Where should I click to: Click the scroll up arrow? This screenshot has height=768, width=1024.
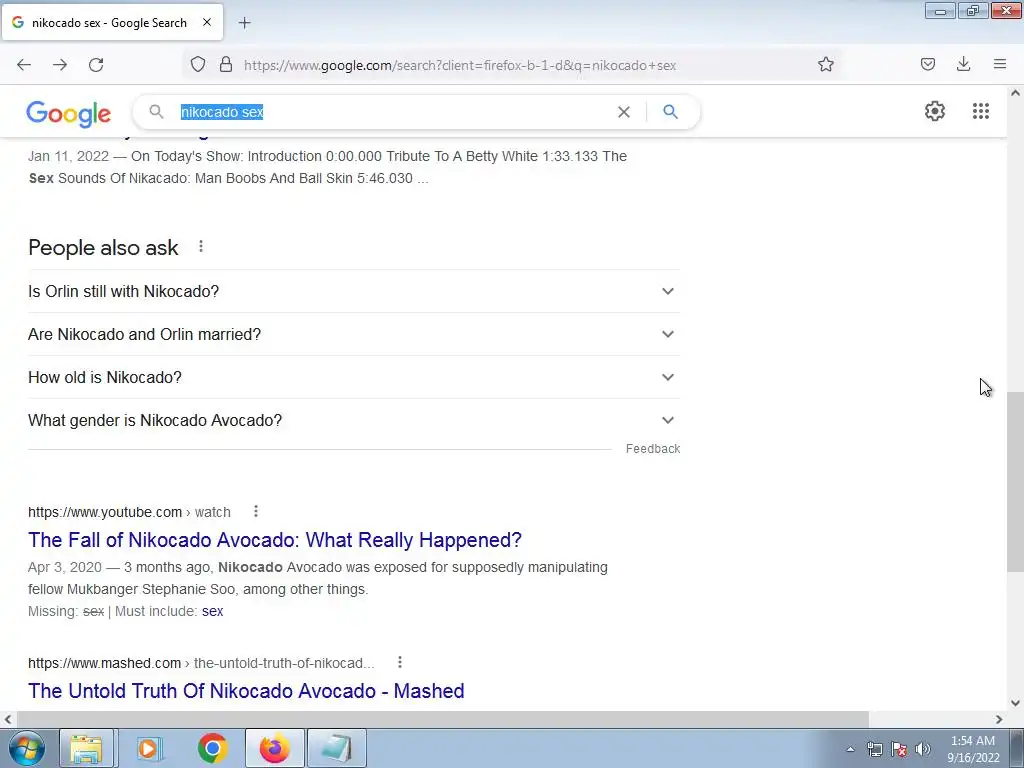point(1016,93)
